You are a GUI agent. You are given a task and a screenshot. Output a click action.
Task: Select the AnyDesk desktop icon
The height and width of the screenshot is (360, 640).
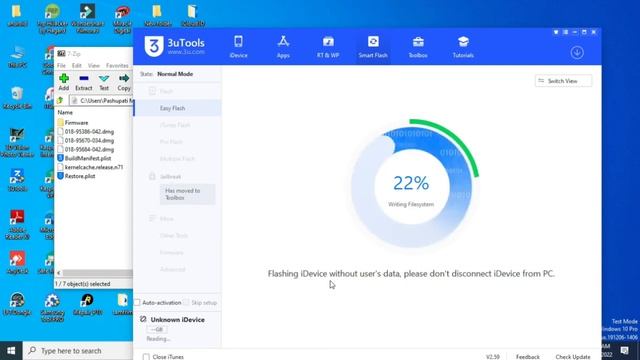click(17, 262)
